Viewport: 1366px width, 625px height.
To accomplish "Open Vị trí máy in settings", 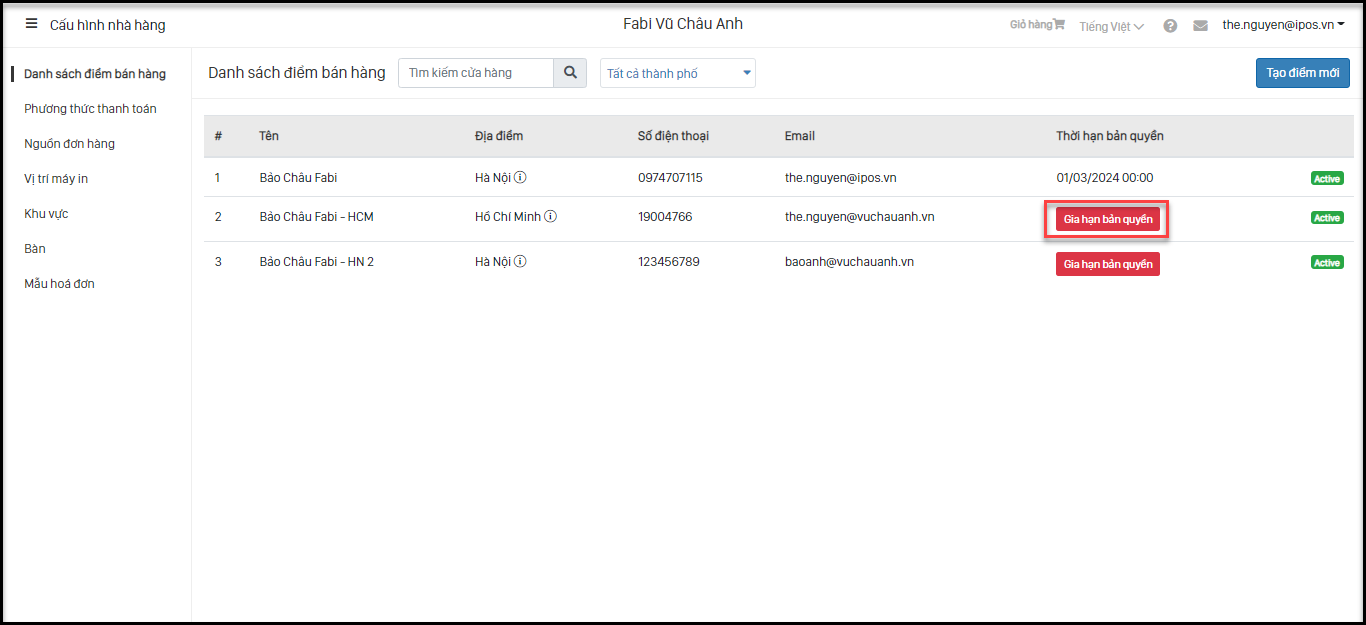I will 56,179.
